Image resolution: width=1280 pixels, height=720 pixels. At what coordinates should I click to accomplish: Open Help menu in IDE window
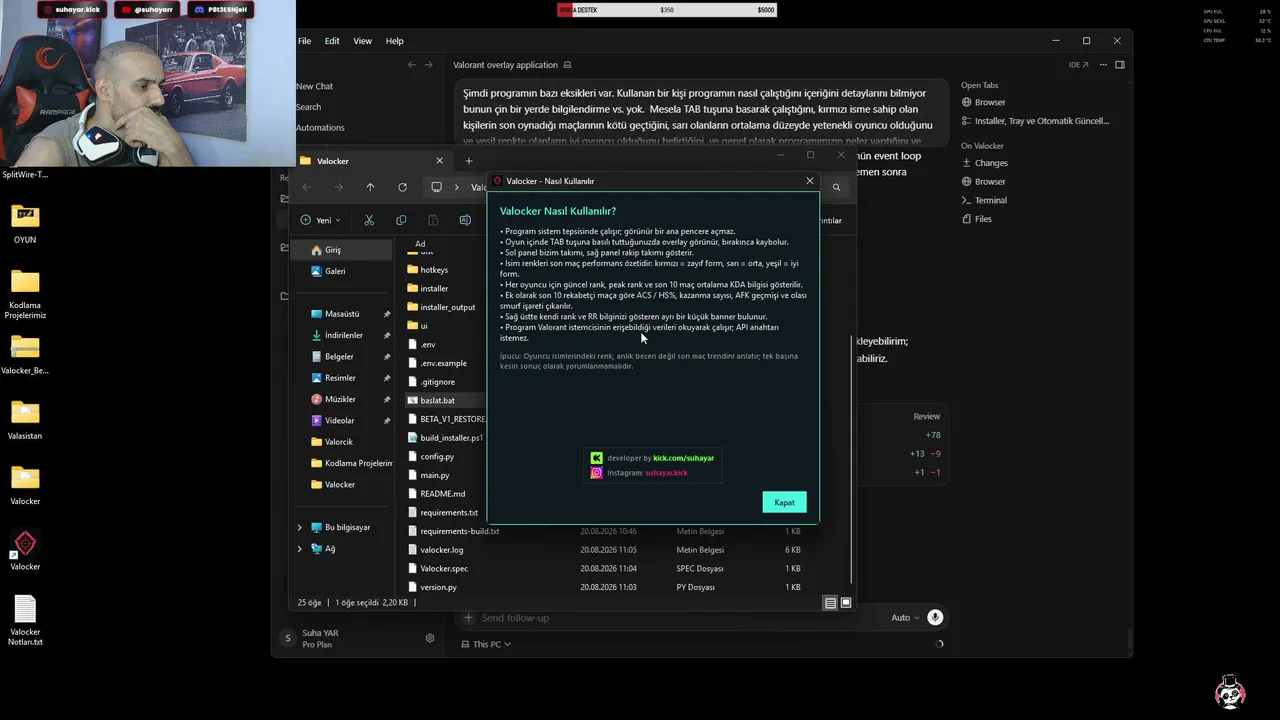pyautogui.click(x=395, y=41)
